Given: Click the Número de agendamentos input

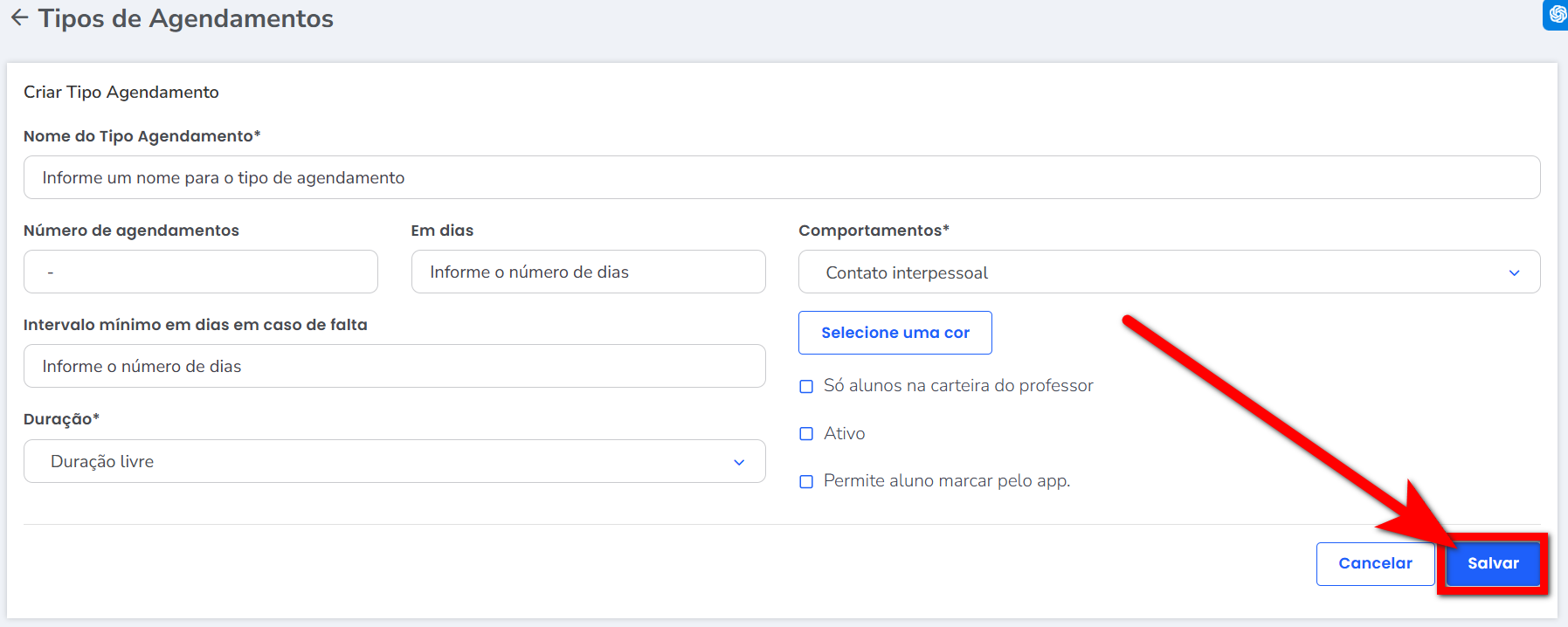Looking at the screenshot, I should pos(200,272).
